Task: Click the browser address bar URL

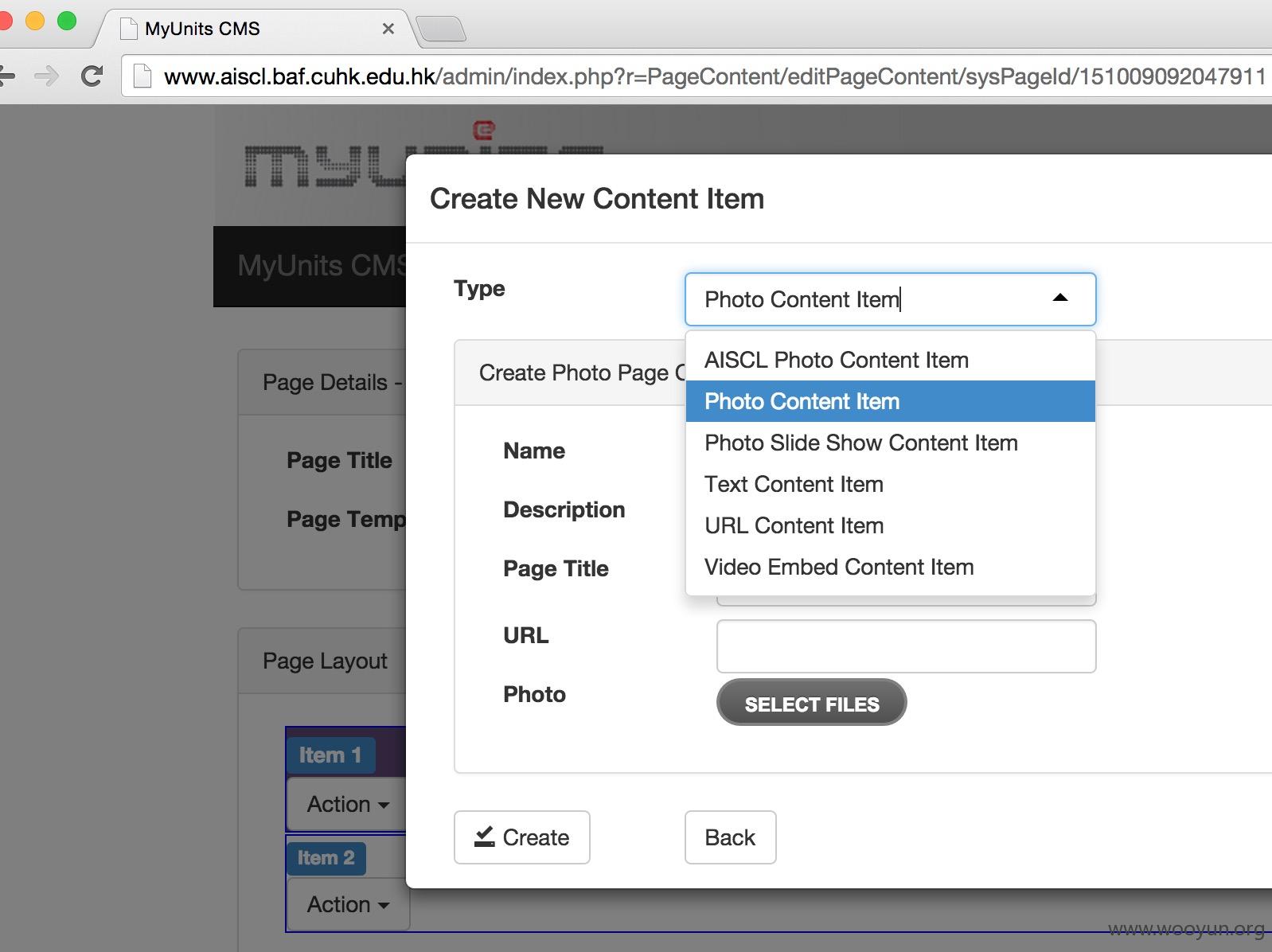Action: click(x=714, y=76)
